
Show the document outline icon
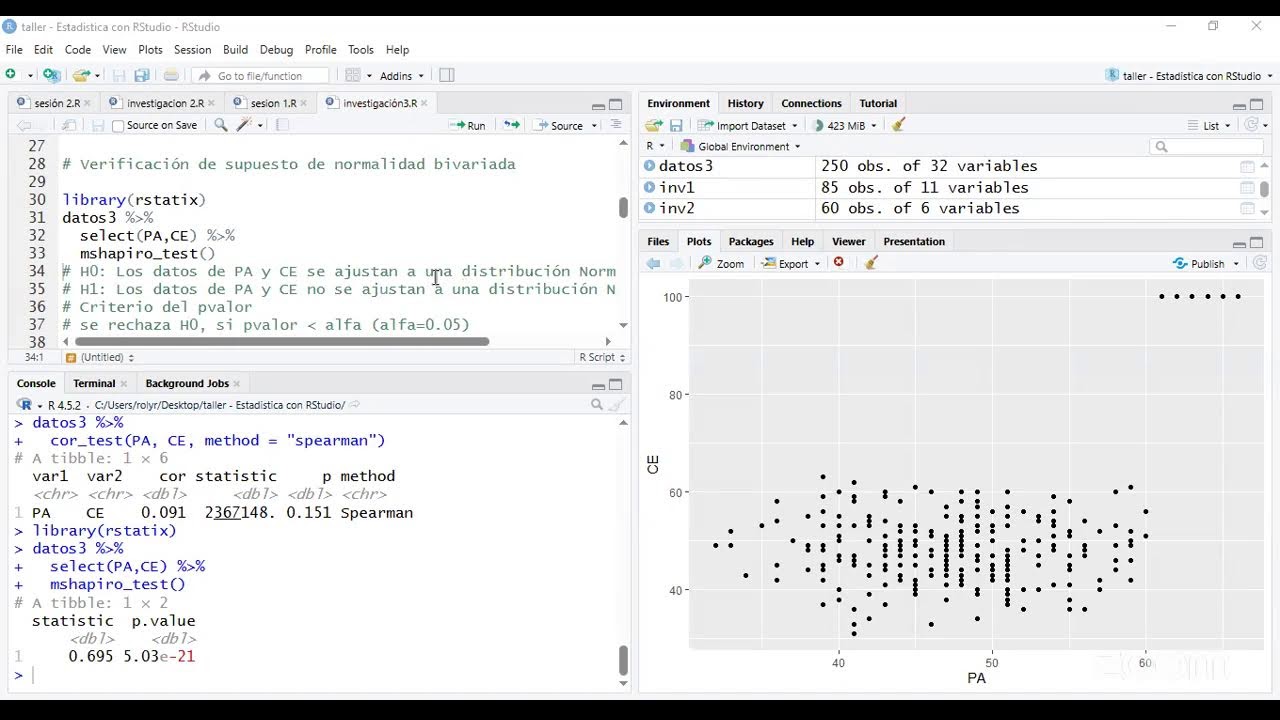pos(616,125)
